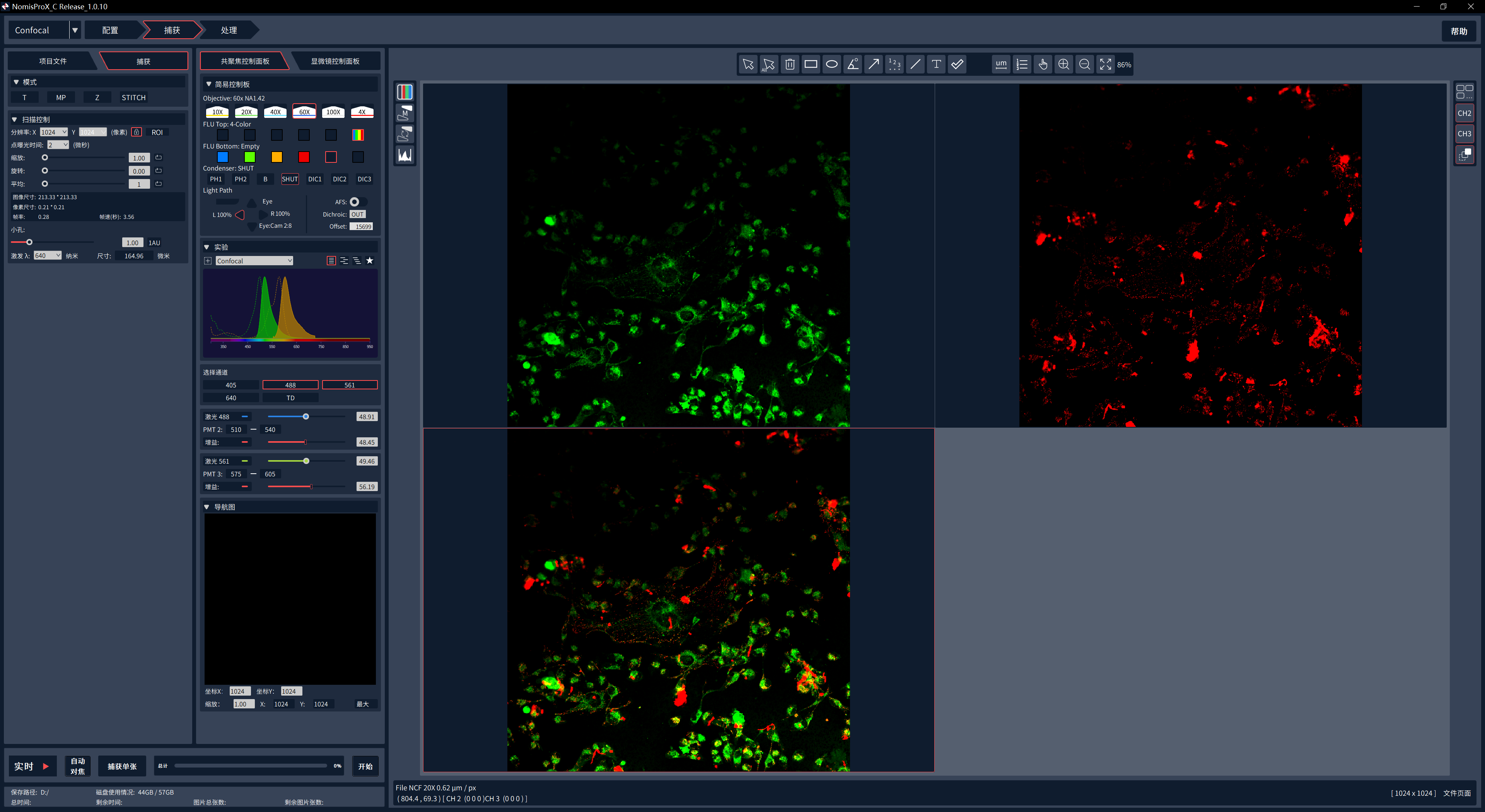The height and width of the screenshot is (812, 1485).
Task: Adjust the 激光 488 power slider
Action: 306,417
